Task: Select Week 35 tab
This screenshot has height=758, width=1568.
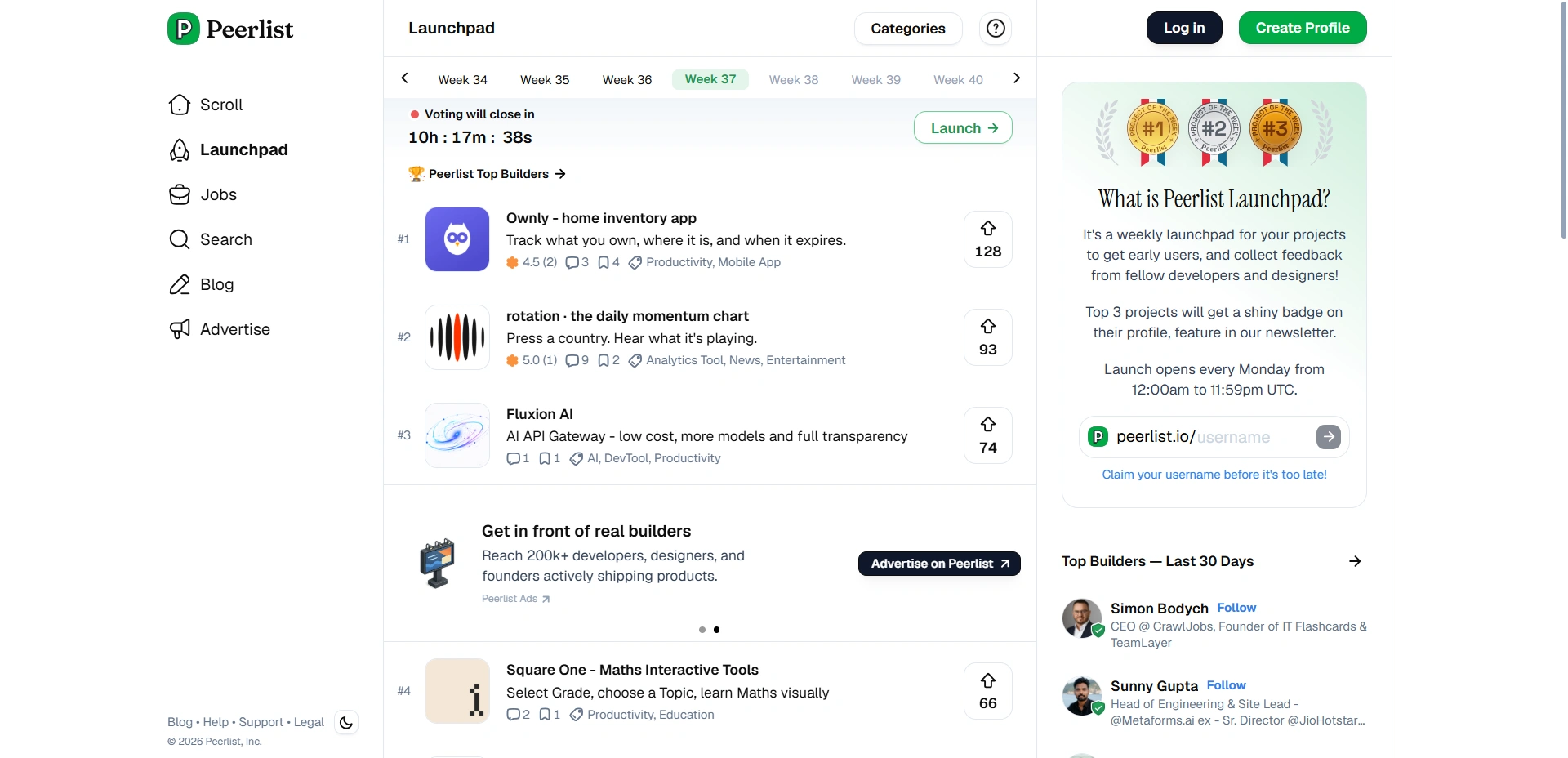Action: click(545, 79)
